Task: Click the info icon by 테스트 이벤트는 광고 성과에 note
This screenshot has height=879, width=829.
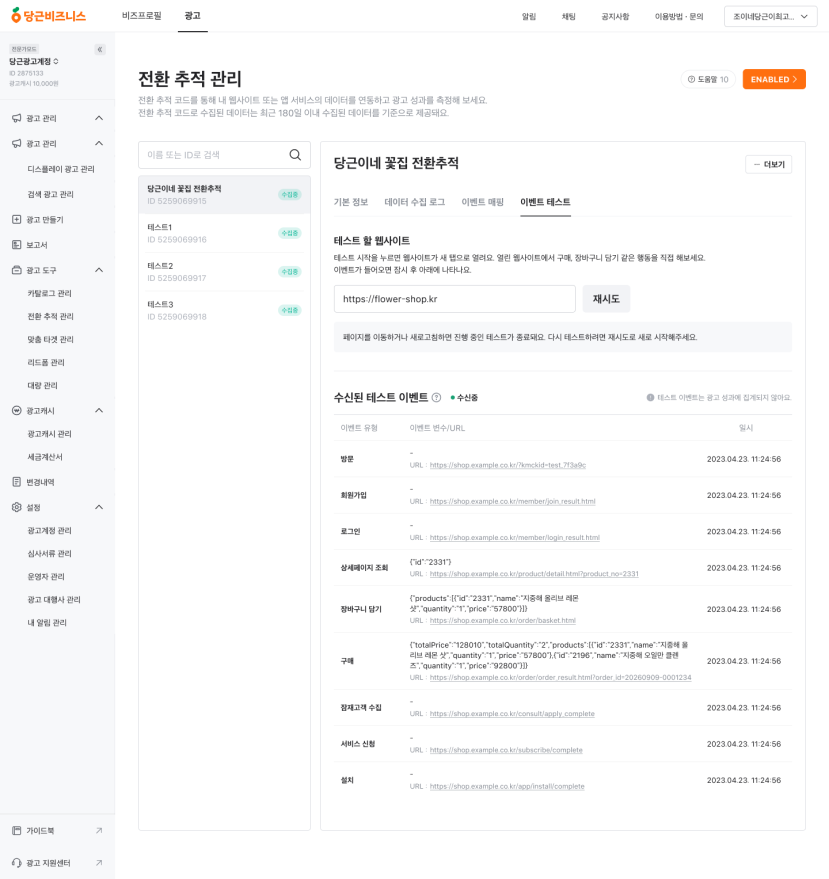Action: (x=650, y=397)
